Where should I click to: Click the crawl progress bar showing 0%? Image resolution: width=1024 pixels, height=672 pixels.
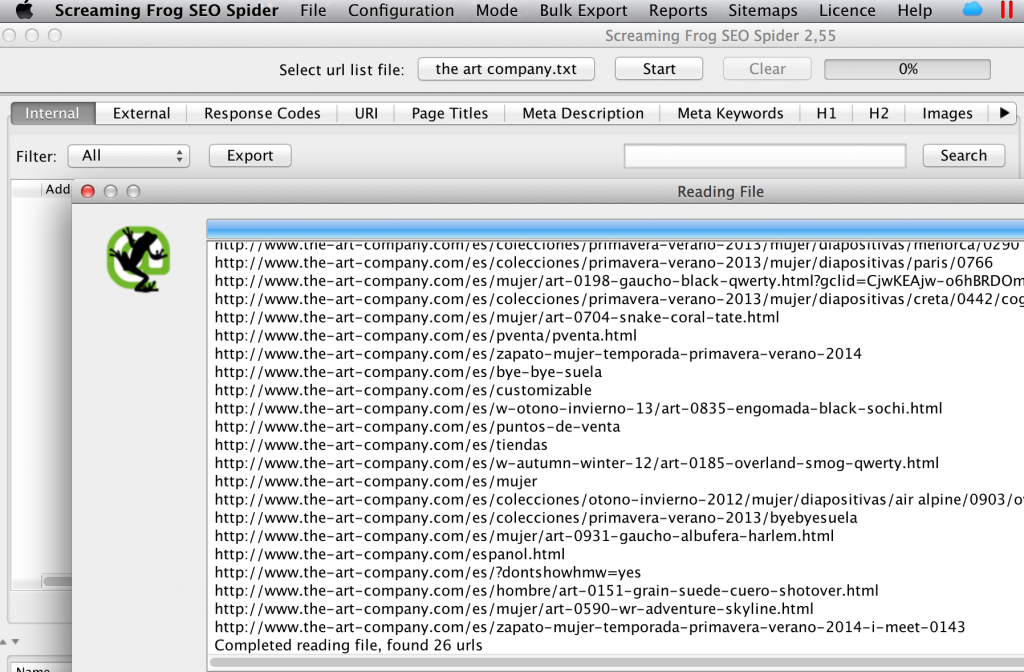tap(907, 69)
